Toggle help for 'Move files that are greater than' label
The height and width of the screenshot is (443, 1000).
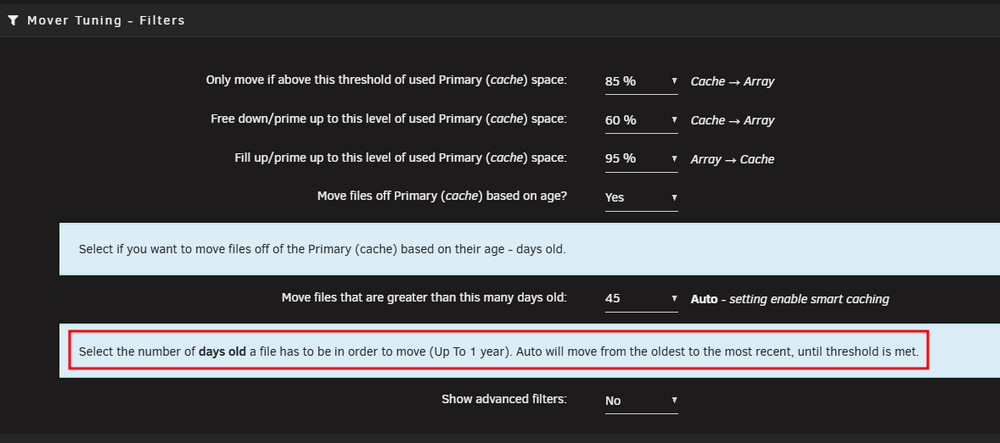click(424, 298)
